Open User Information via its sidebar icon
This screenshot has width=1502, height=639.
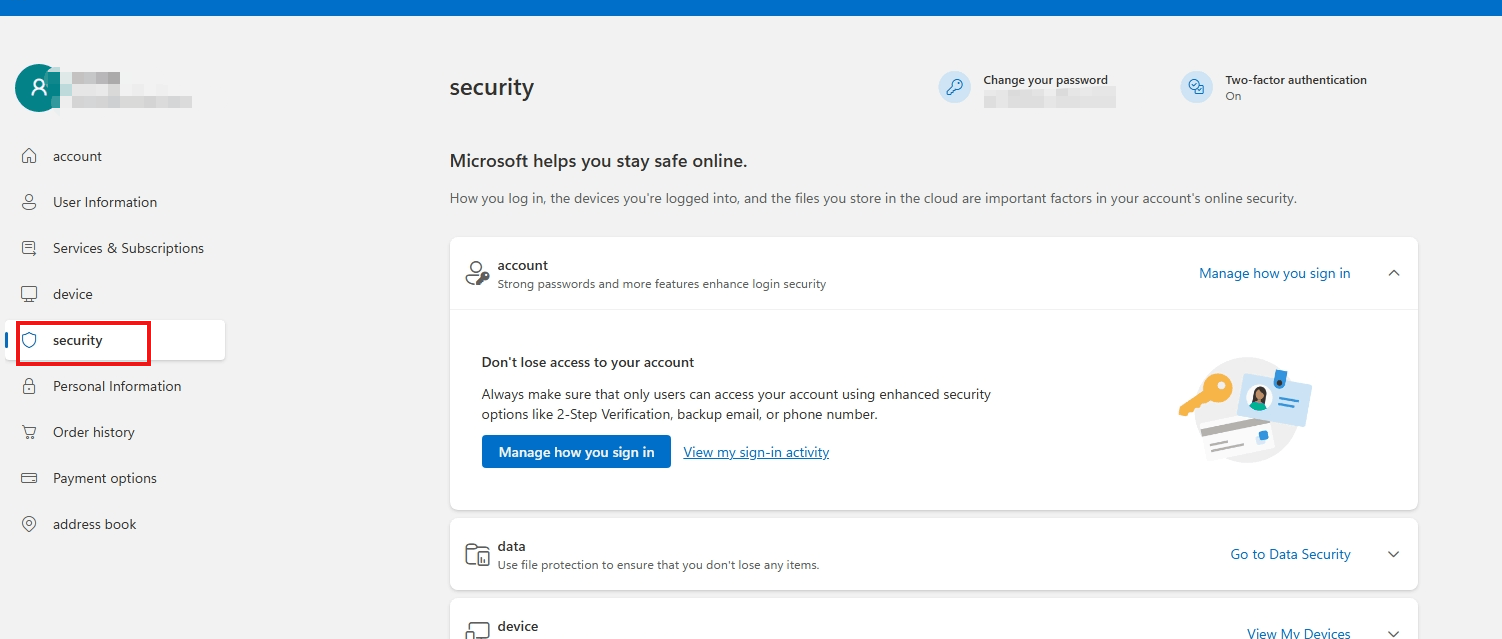click(29, 202)
